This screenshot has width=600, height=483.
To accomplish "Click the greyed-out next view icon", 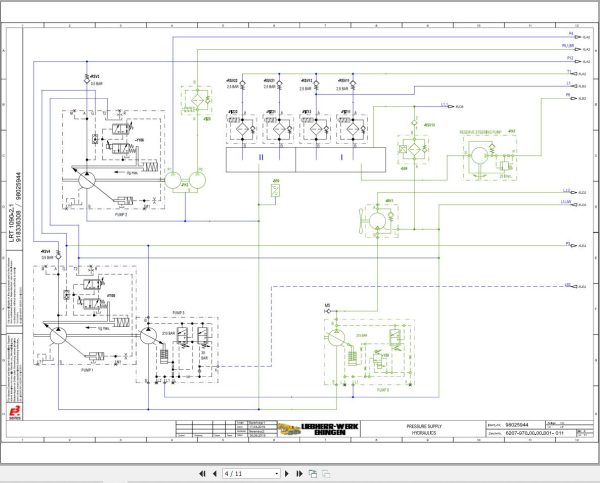I will [x=326, y=474].
